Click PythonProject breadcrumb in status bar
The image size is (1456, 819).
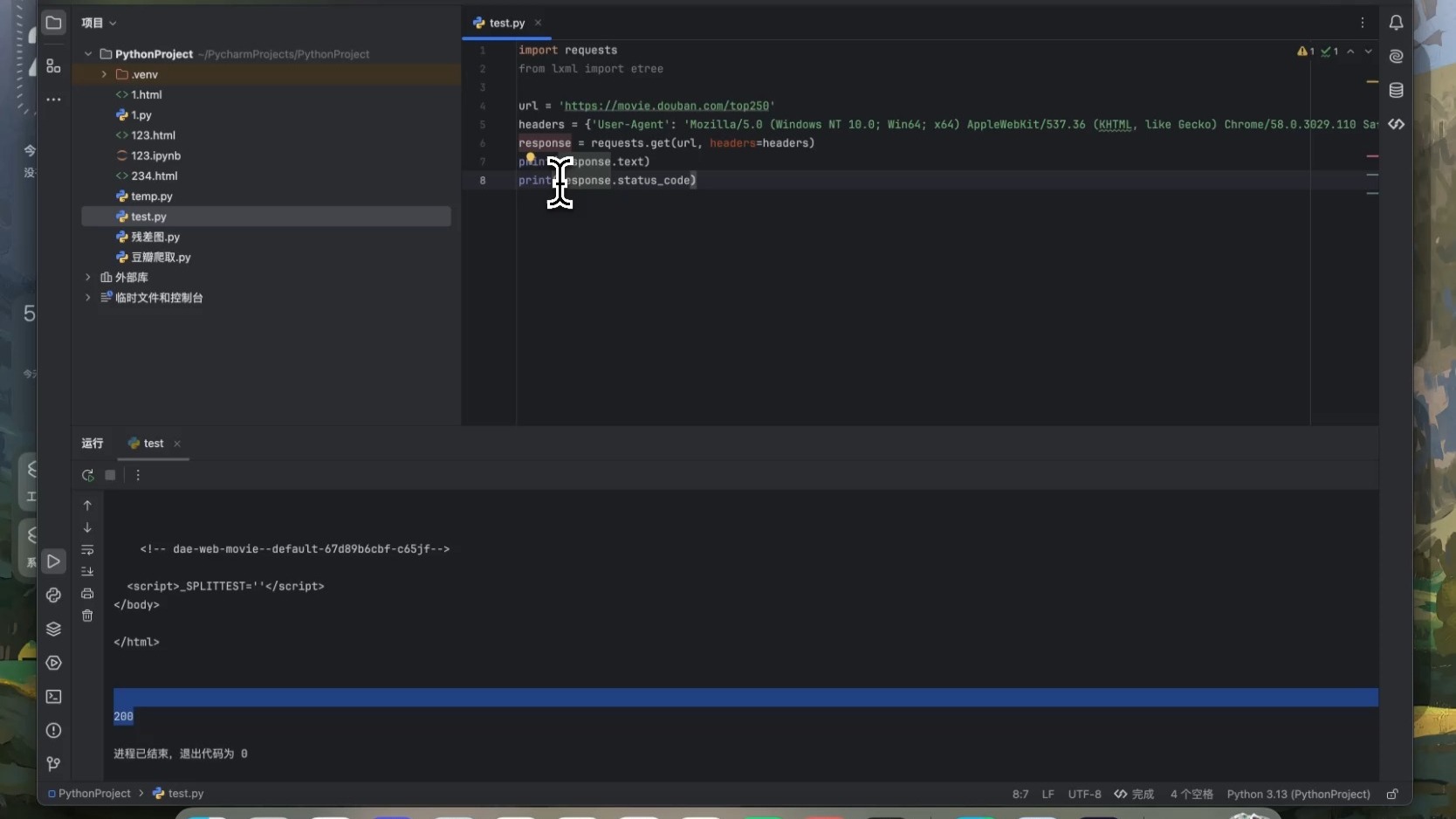89,794
